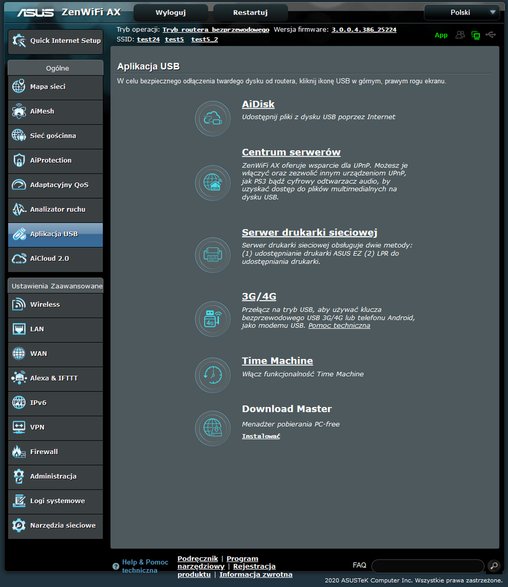Image resolution: width=508 pixels, height=587 pixels.
Task: Click the USB status icon in header
Action: pos(490,35)
